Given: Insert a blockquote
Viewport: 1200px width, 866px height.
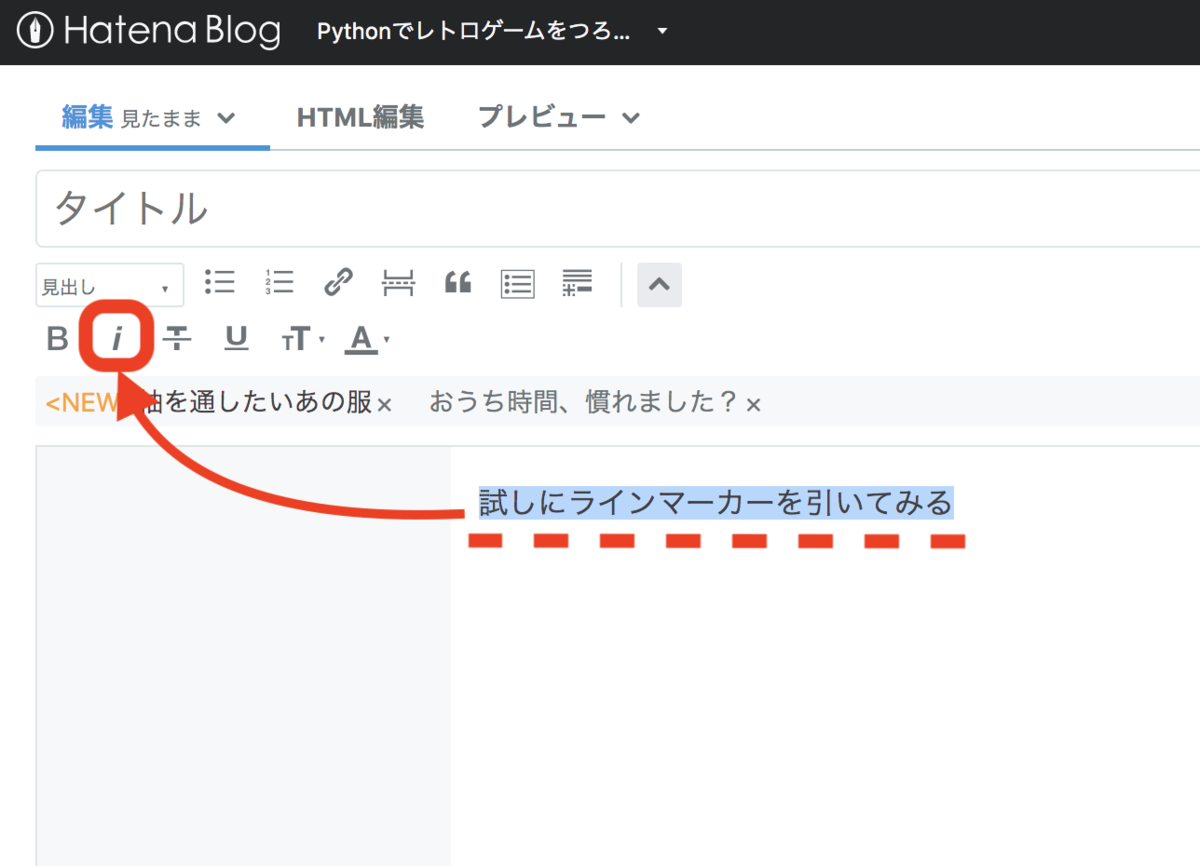Looking at the screenshot, I should tap(457, 283).
